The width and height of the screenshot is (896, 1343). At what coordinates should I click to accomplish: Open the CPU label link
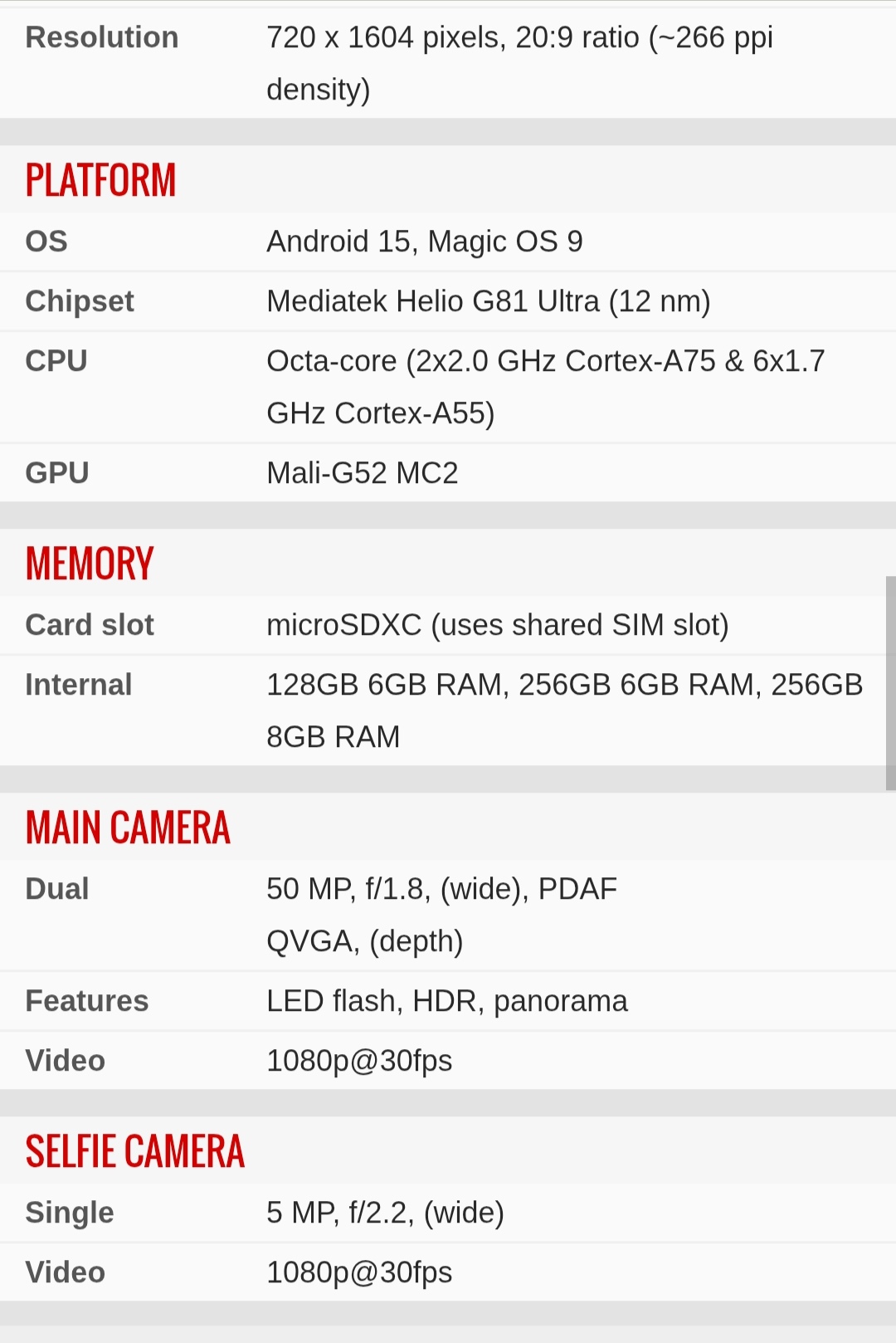point(56,361)
